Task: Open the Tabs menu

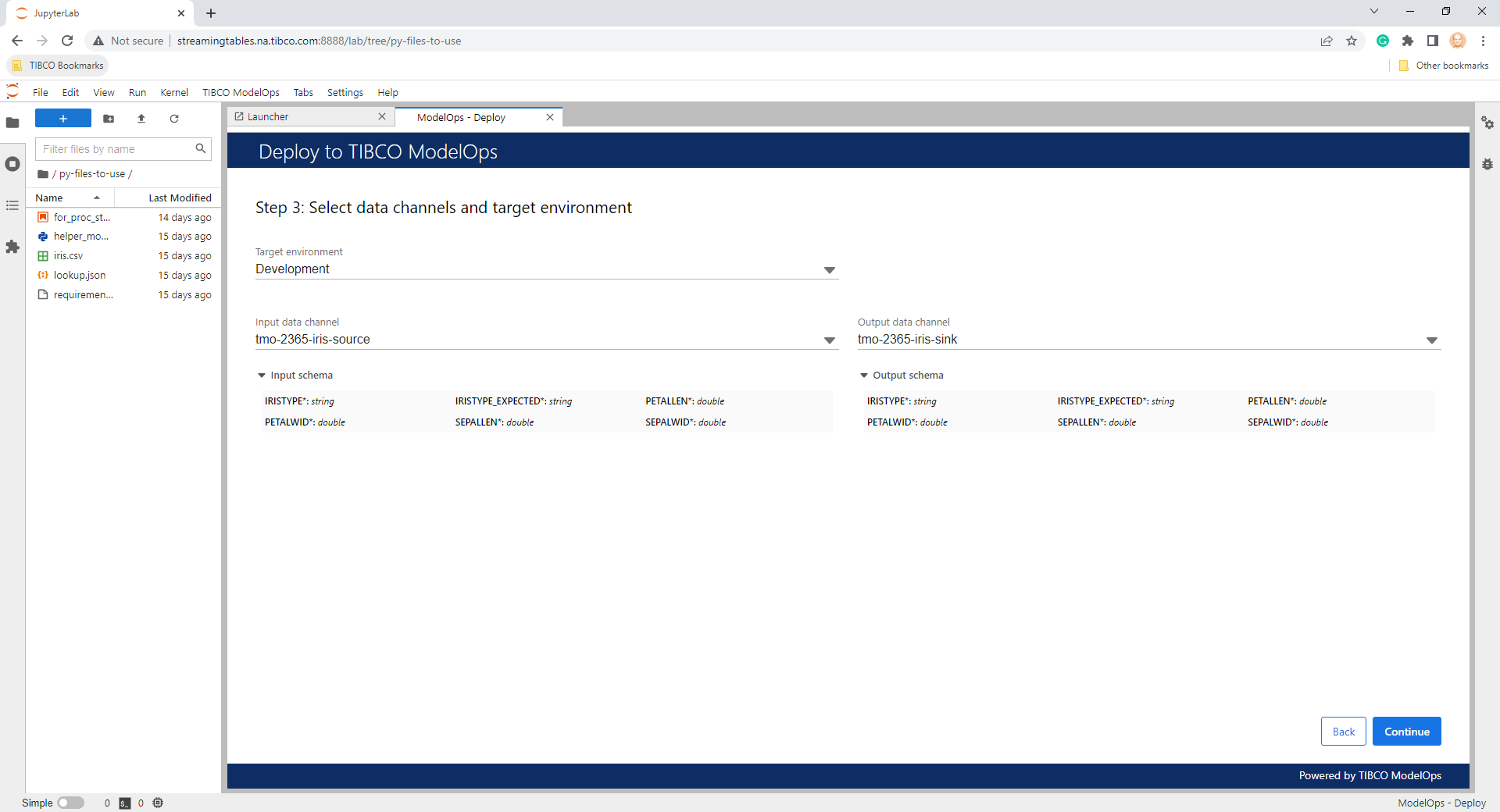Action: tap(303, 92)
